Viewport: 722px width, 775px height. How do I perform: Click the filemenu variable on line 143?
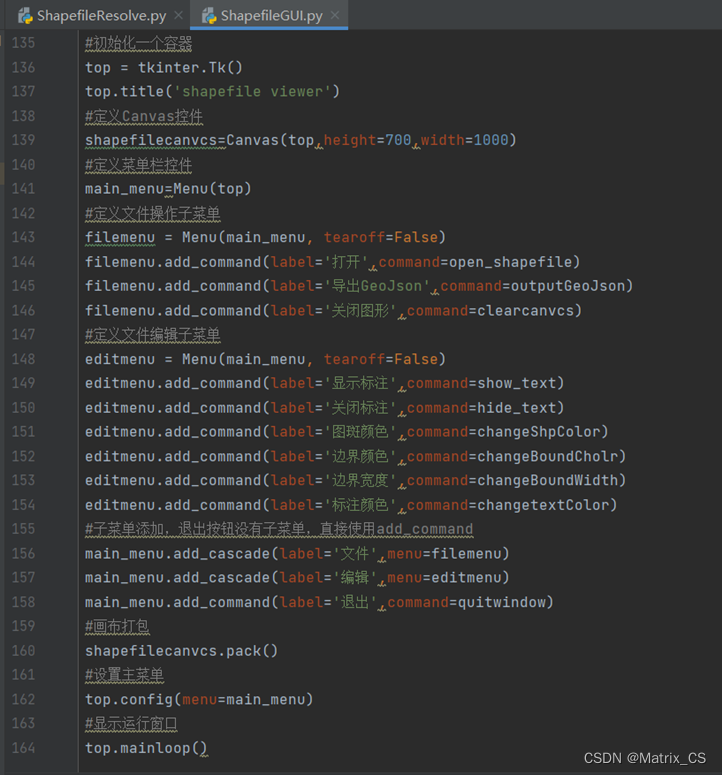pyautogui.click(x=120, y=238)
